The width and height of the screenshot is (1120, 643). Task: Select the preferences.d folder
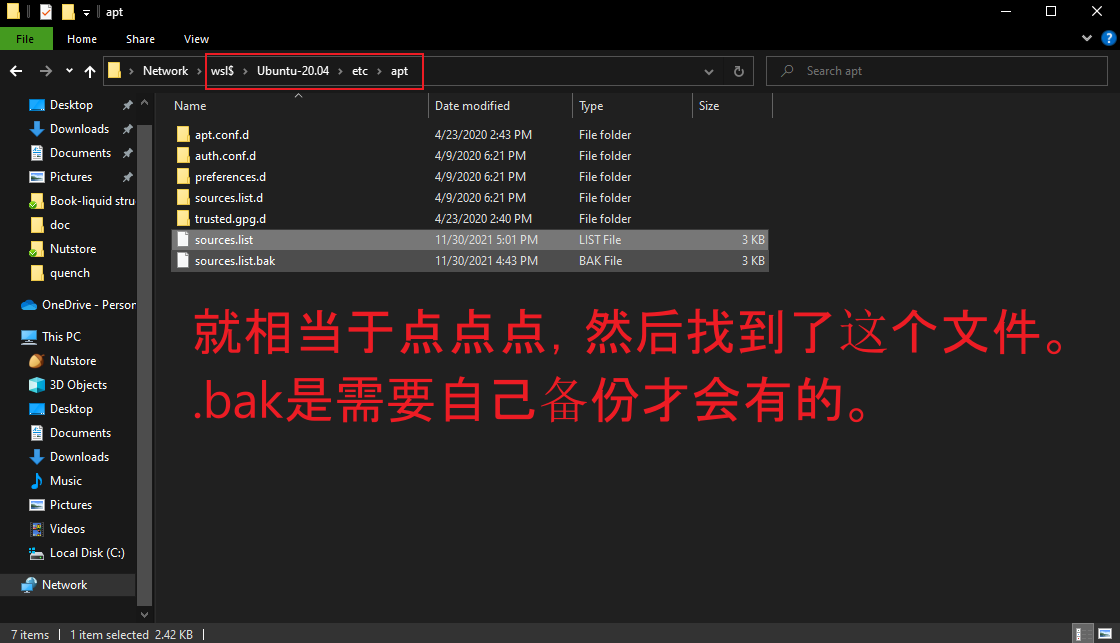230,177
